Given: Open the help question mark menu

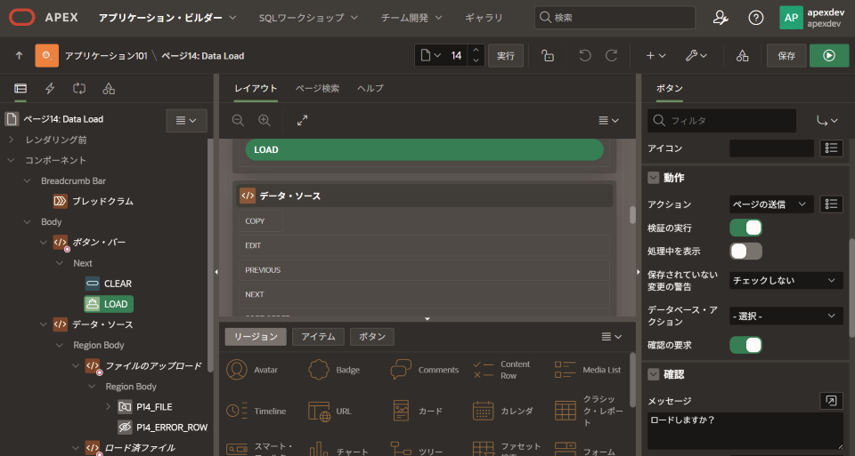Looking at the screenshot, I should [755, 17].
